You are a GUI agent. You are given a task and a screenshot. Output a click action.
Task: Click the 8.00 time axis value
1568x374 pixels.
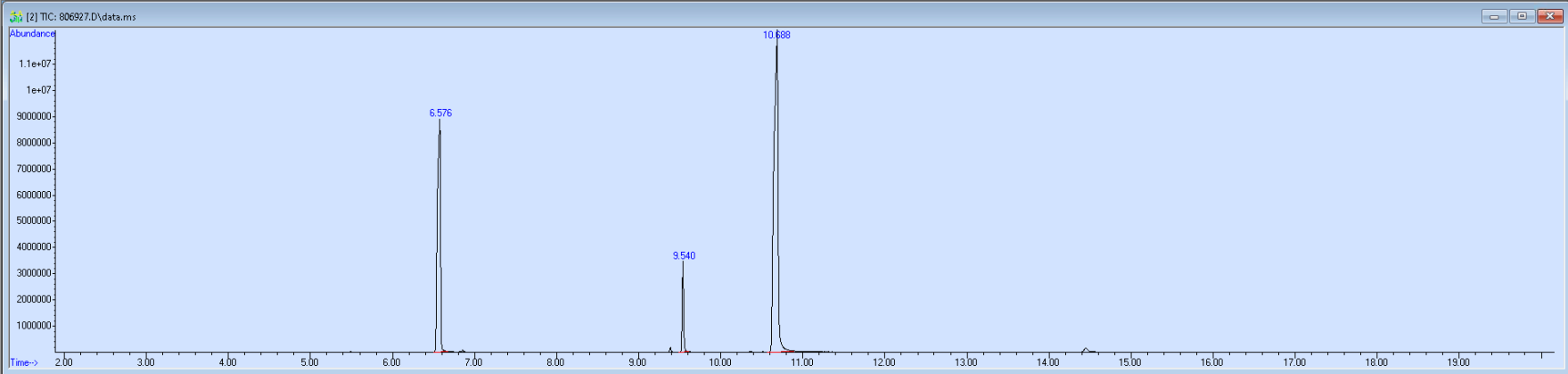click(555, 362)
